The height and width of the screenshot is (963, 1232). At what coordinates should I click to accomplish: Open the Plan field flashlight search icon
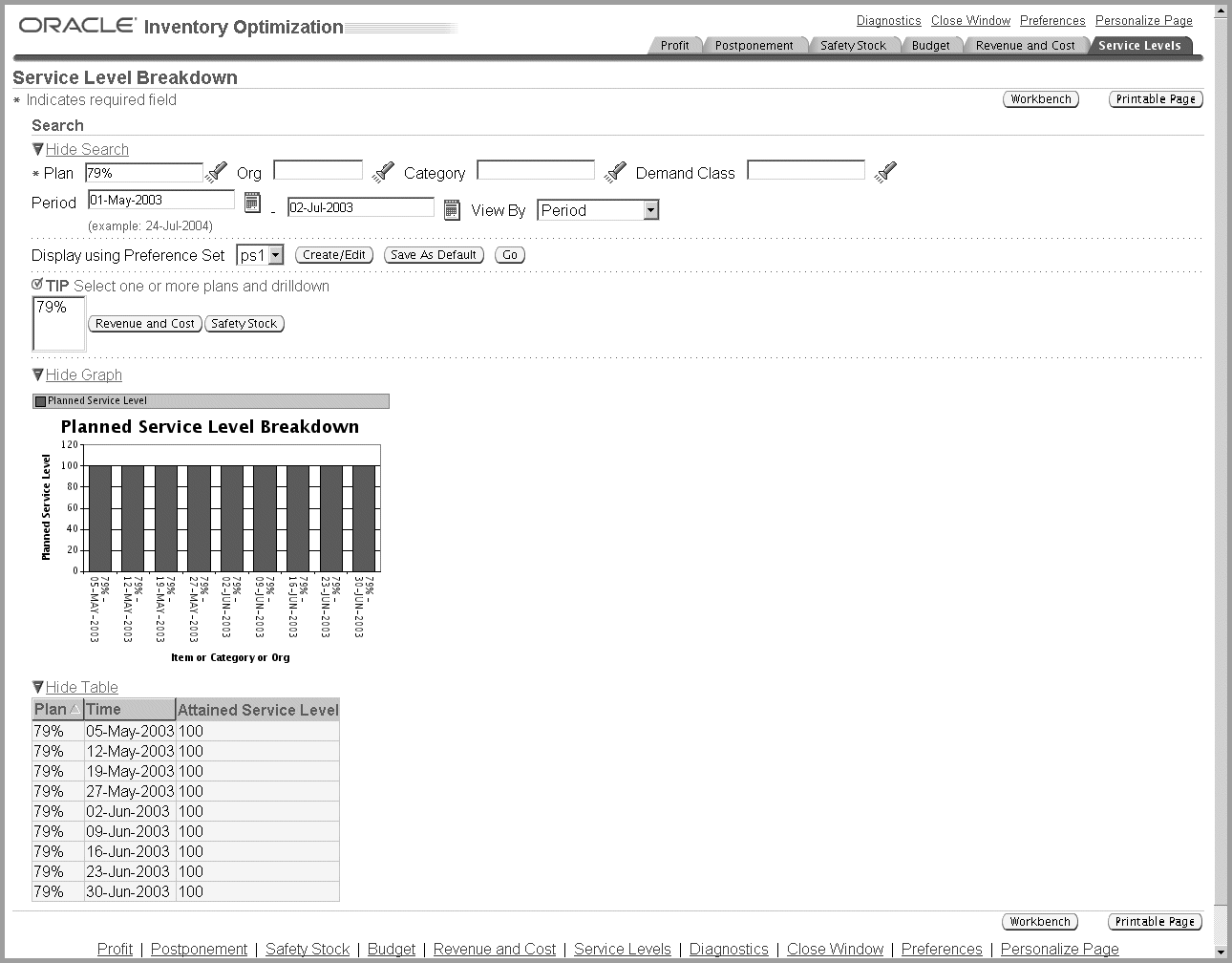(x=217, y=172)
